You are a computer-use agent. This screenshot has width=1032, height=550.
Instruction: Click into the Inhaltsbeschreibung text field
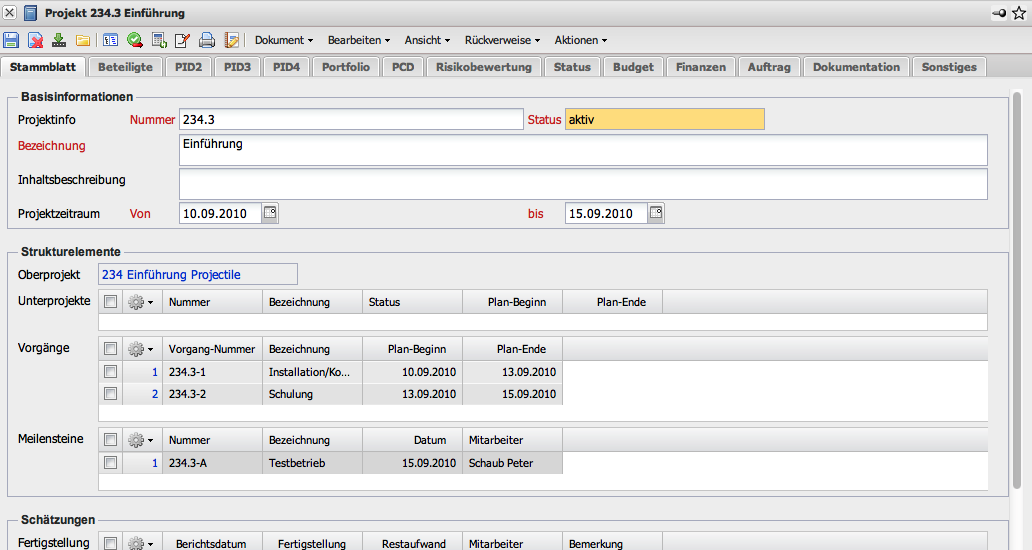click(583, 184)
